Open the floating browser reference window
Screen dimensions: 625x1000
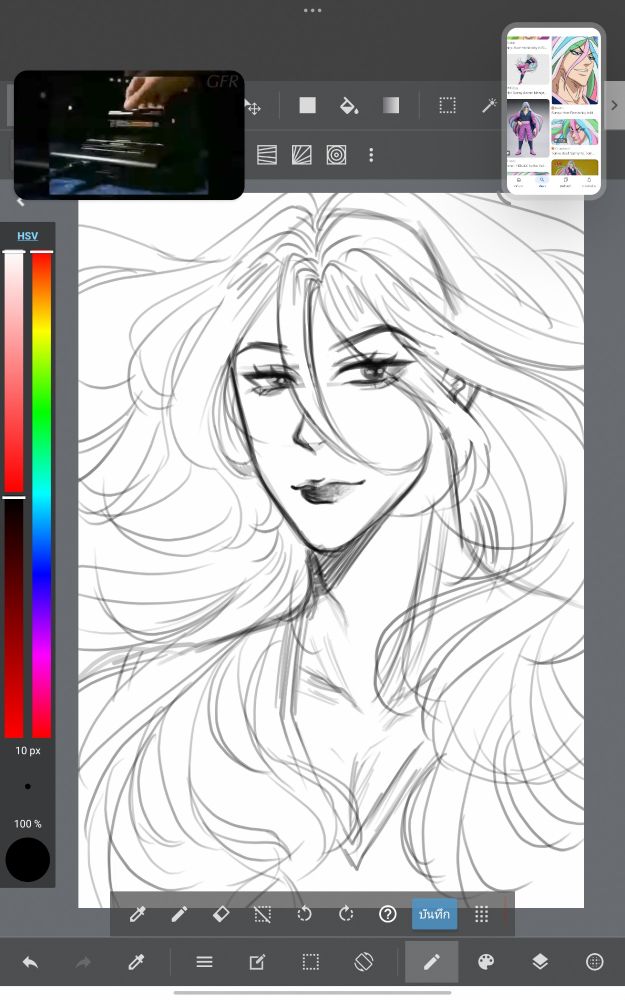tap(553, 112)
